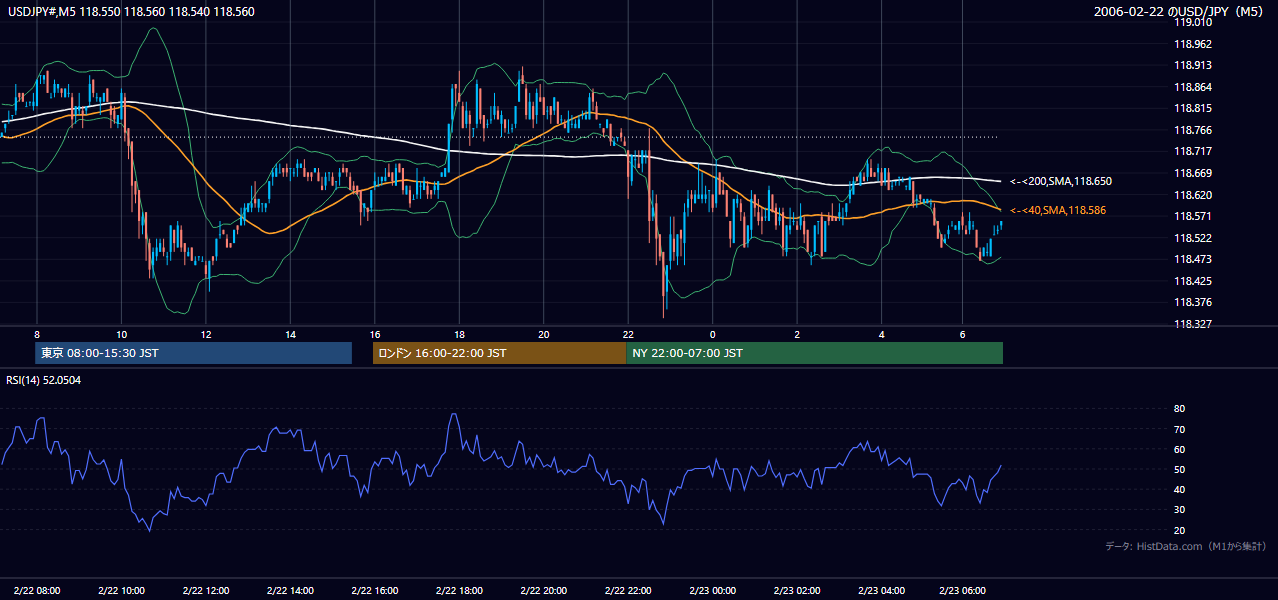Click hour label 14 under price chart
The width and height of the screenshot is (1278, 600).
(290, 334)
